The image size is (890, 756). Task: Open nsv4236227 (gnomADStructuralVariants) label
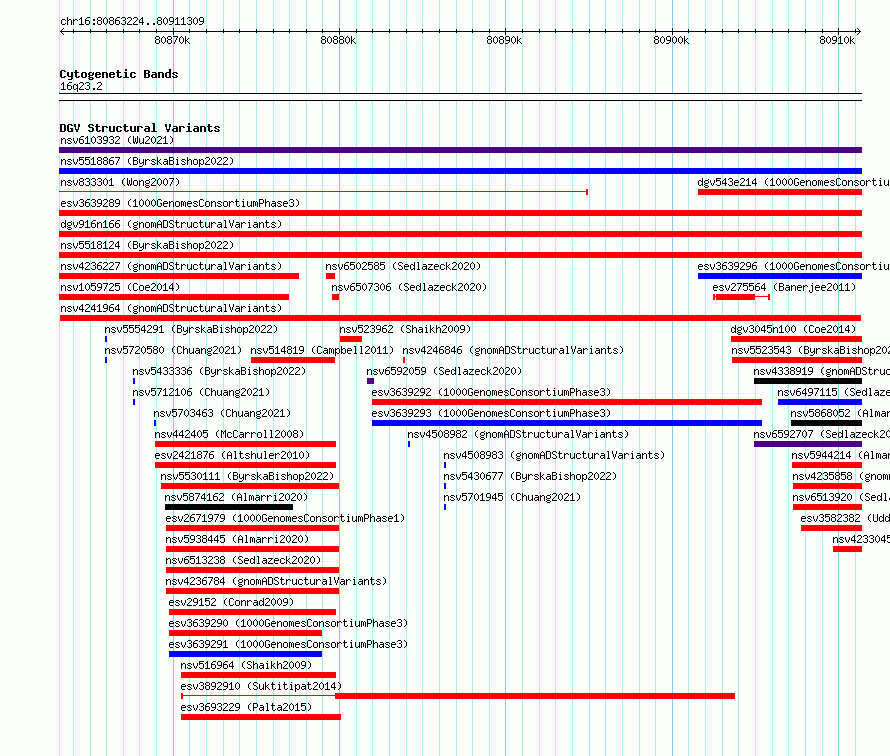click(x=171, y=266)
